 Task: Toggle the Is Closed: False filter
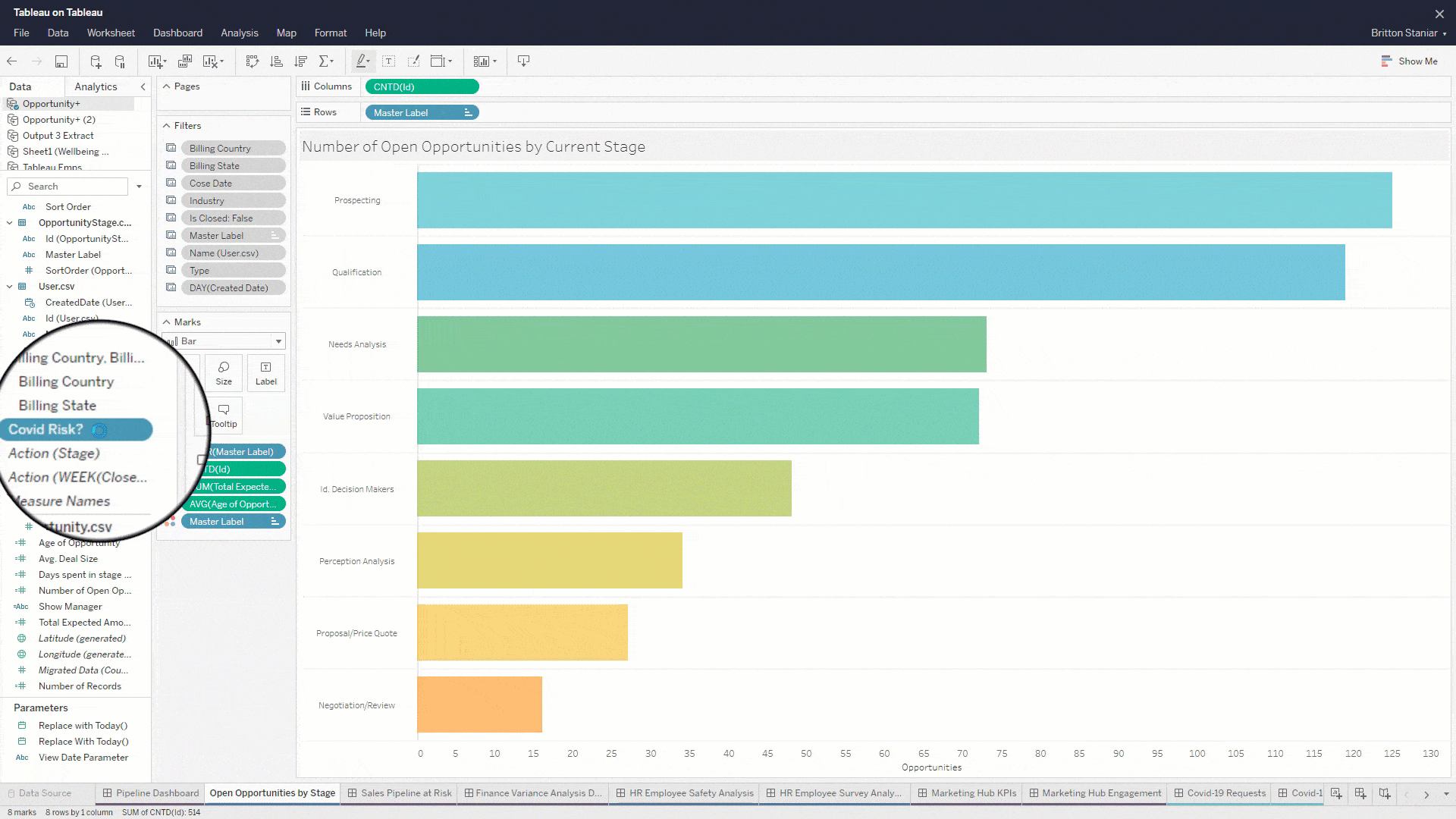point(222,217)
